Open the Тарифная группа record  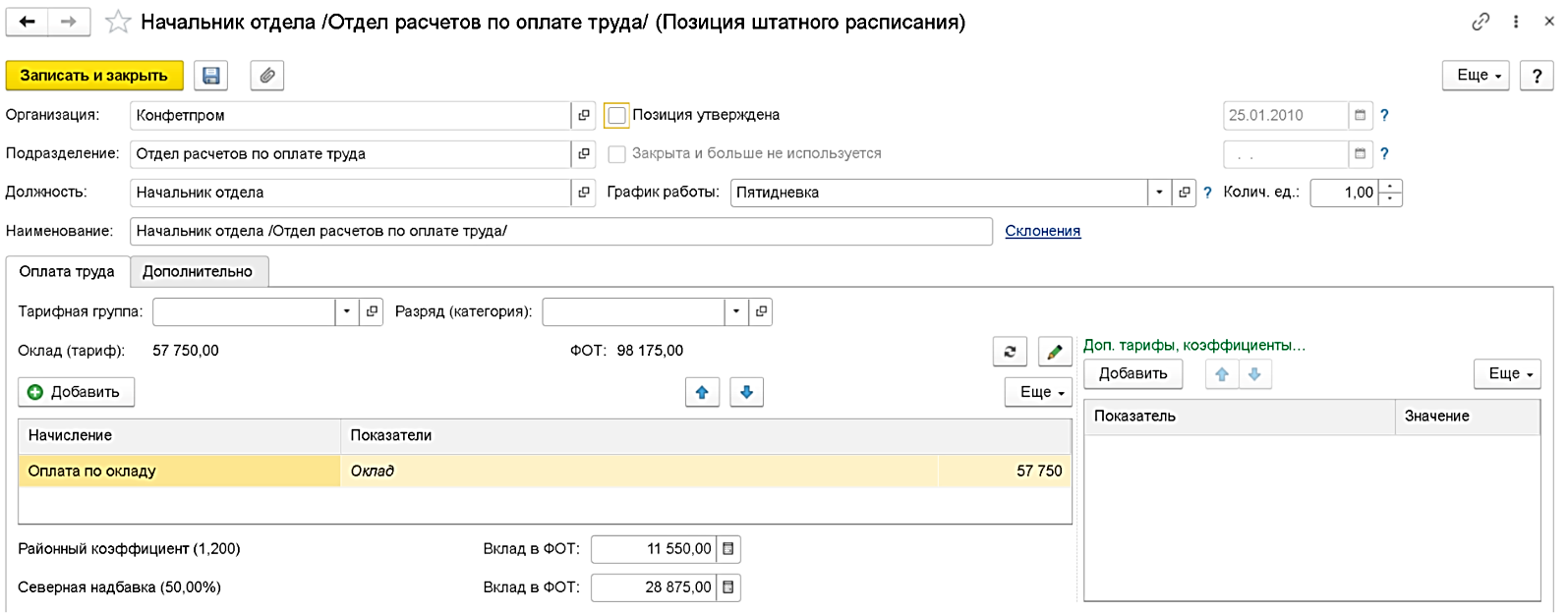click(372, 311)
